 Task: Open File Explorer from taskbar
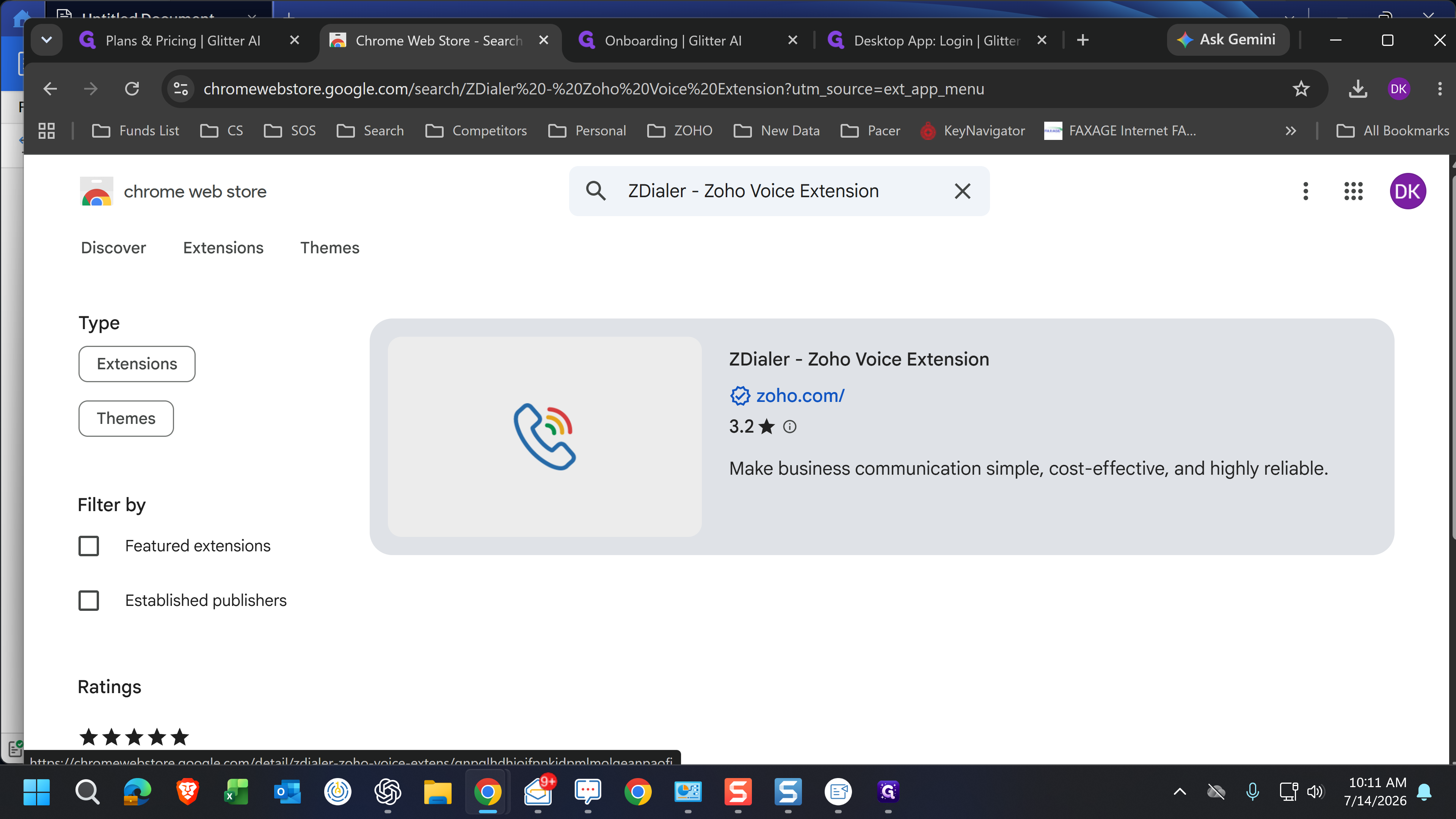point(438,792)
